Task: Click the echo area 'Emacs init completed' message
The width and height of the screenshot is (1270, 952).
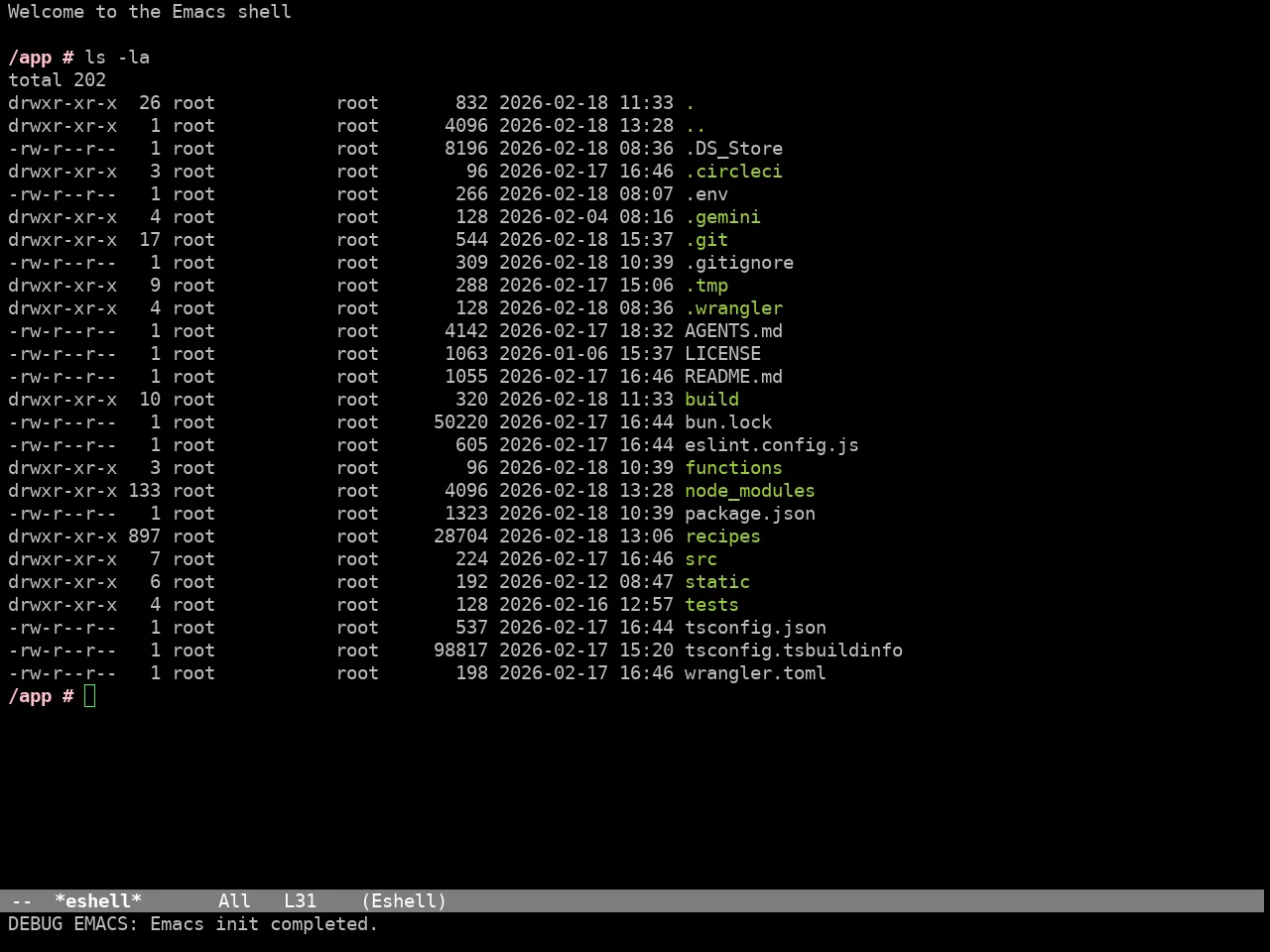Action: (264, 924)
